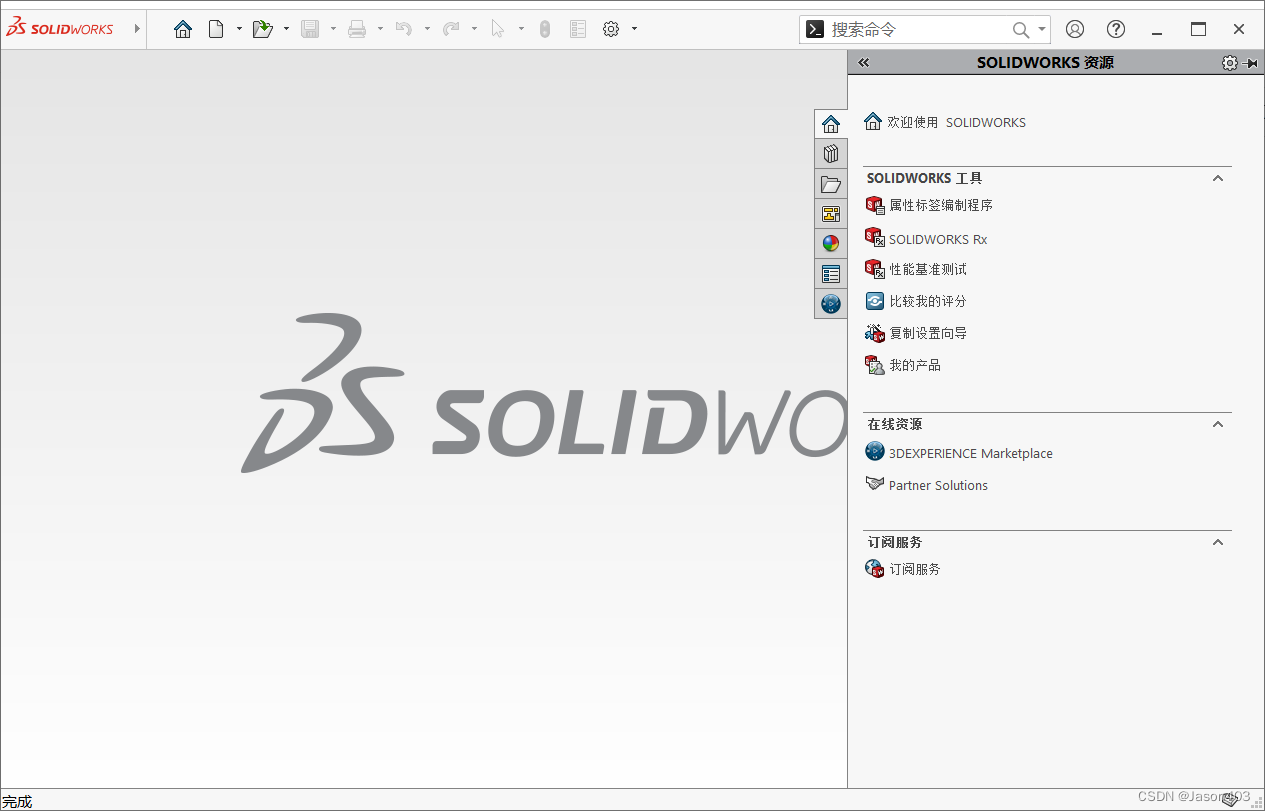Open the View Palette panel
The image size is (1265, 811).
[831, 213]
